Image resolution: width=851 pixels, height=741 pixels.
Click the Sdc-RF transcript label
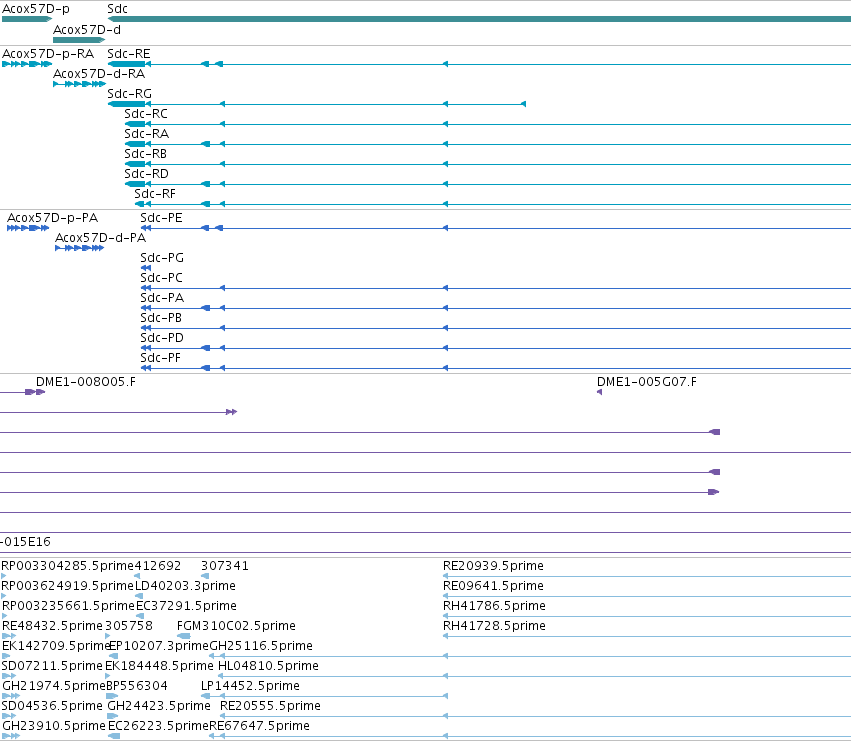point(155,194)
